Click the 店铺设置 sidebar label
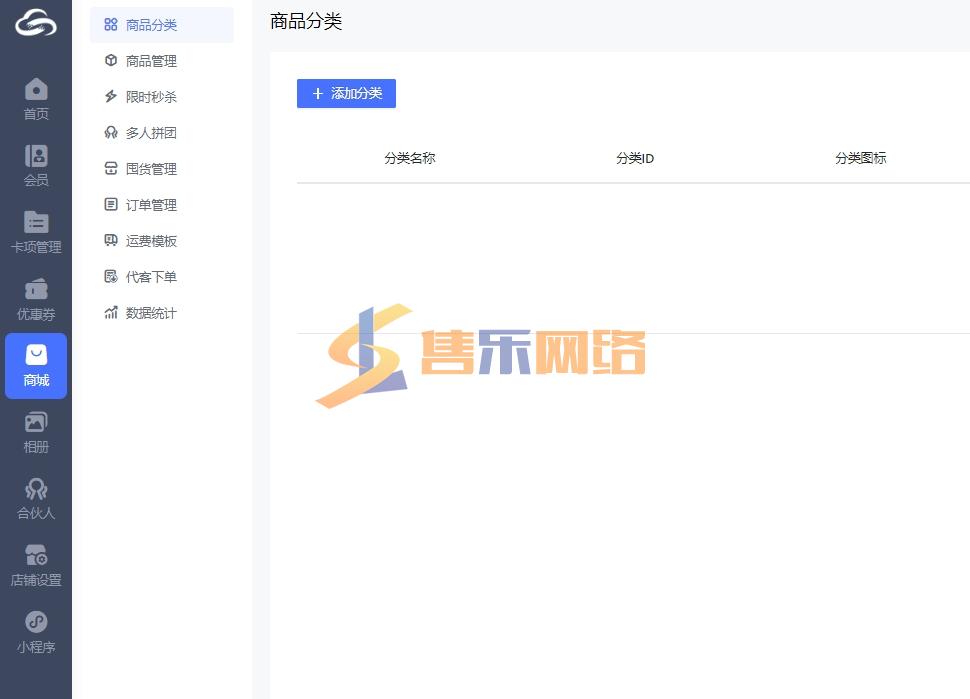This screenshot has width=970, height=699. coord(36,580)
